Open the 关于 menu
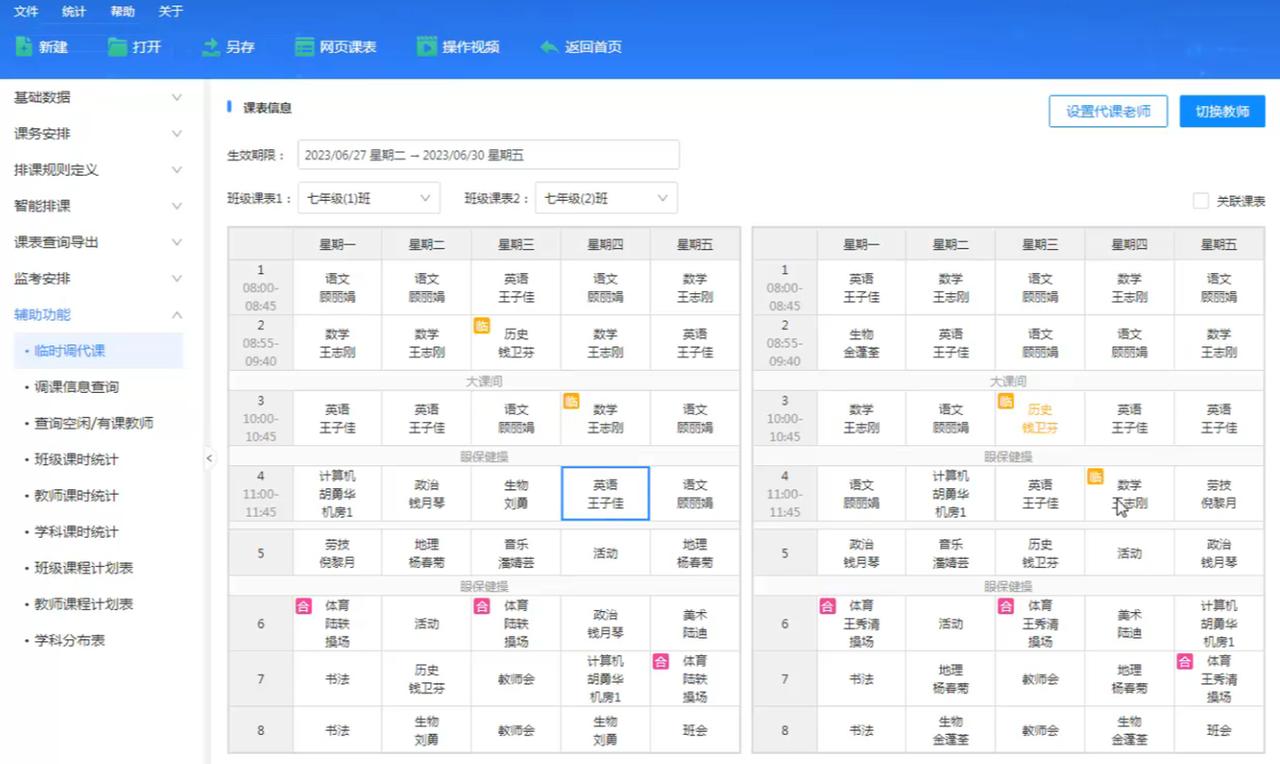Image resolution: width=1280 pixels, height=764 pixels. coord(171,12)
